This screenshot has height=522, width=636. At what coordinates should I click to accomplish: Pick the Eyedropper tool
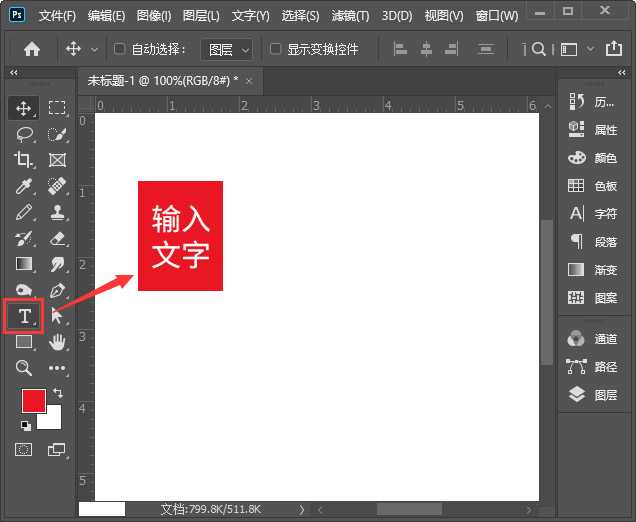click(24, 186)
